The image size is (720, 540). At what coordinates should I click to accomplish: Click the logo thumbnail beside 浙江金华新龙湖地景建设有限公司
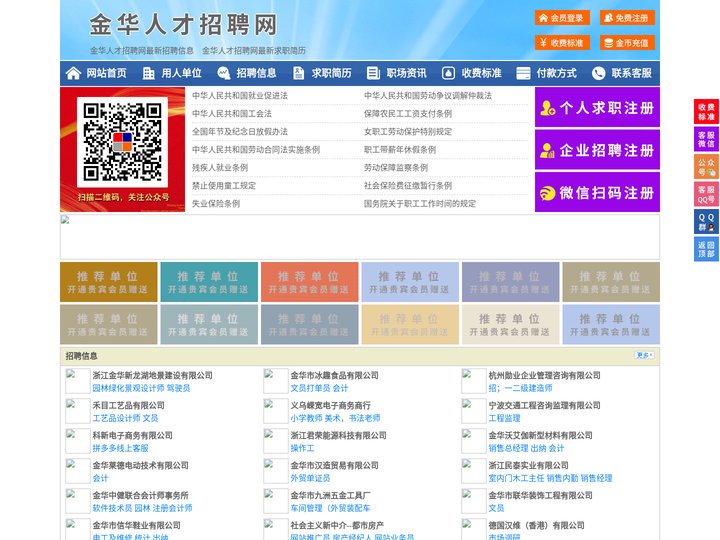click(x=77, y=381)
